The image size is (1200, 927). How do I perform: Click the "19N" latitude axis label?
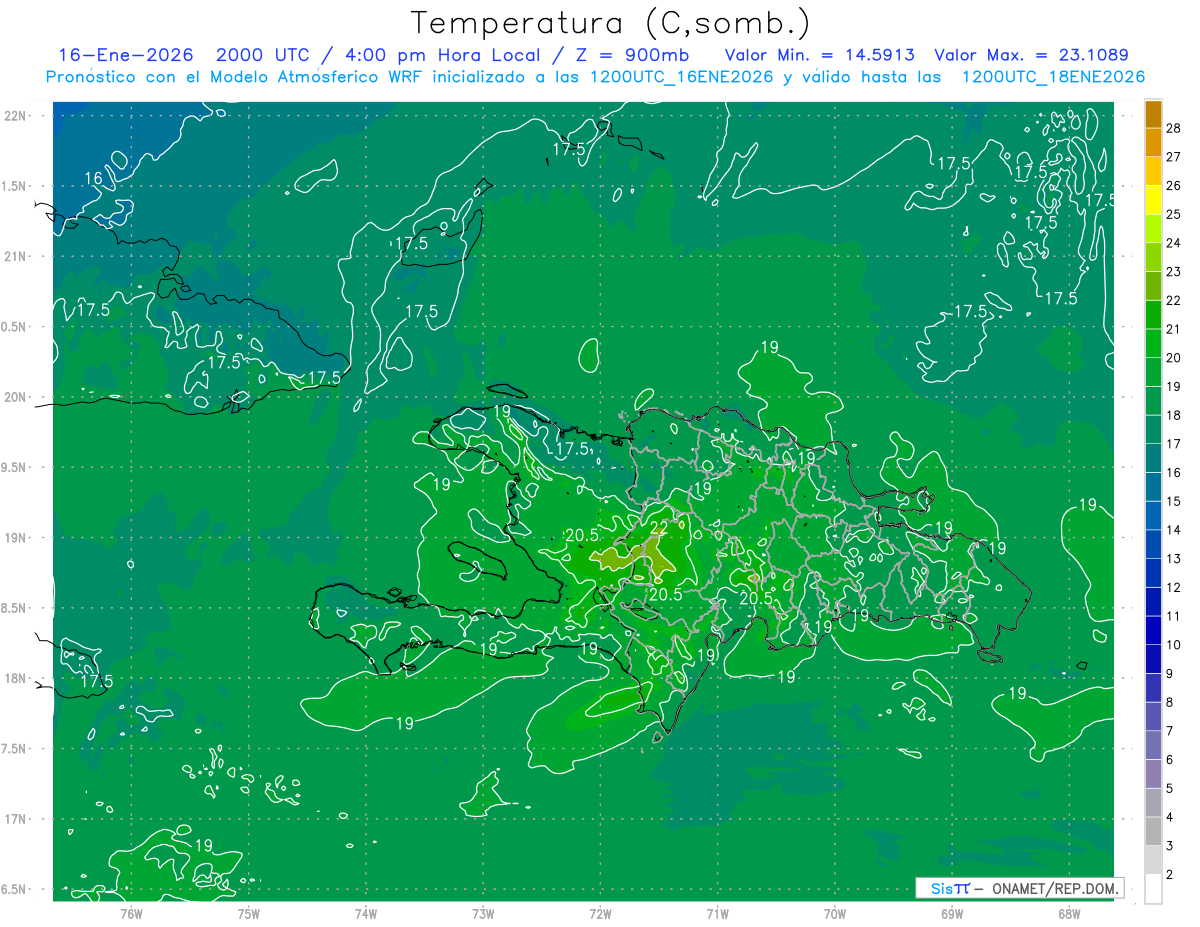click(16, 538)
